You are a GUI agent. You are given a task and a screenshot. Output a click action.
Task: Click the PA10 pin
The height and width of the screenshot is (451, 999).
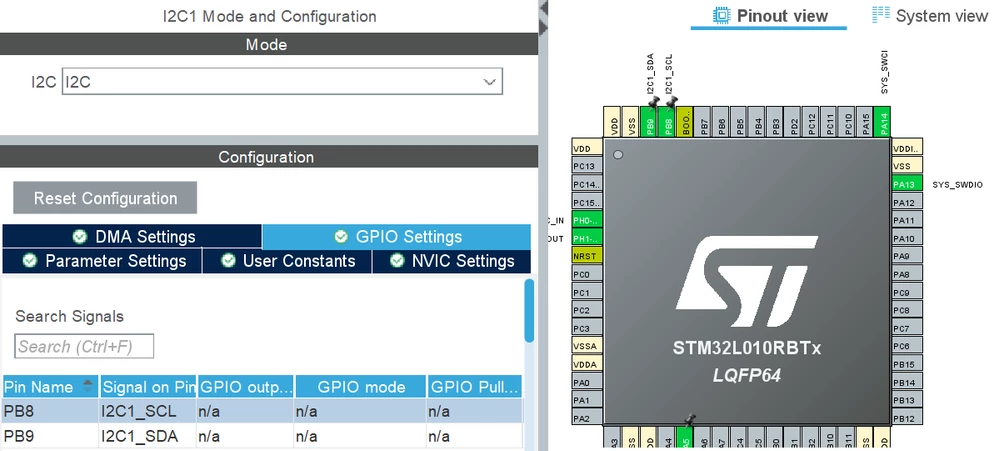point(907,238)
